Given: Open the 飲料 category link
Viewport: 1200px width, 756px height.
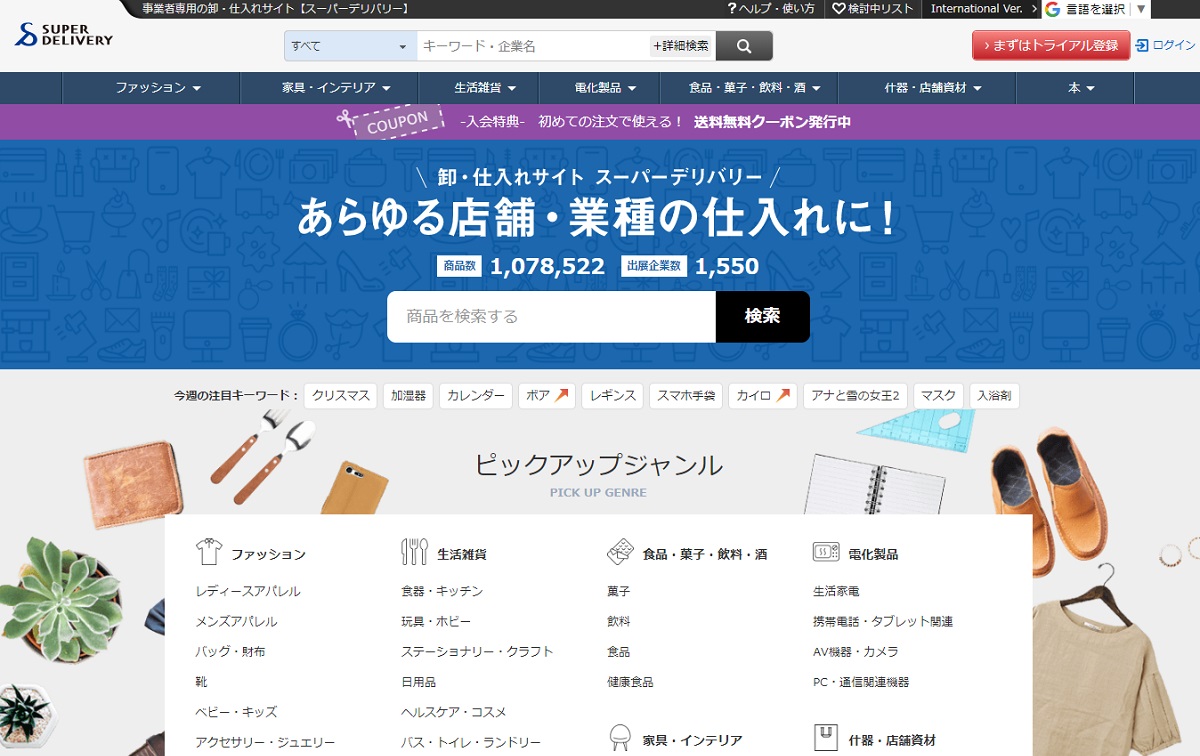Looking at the screenshot, I should point(619,621).
